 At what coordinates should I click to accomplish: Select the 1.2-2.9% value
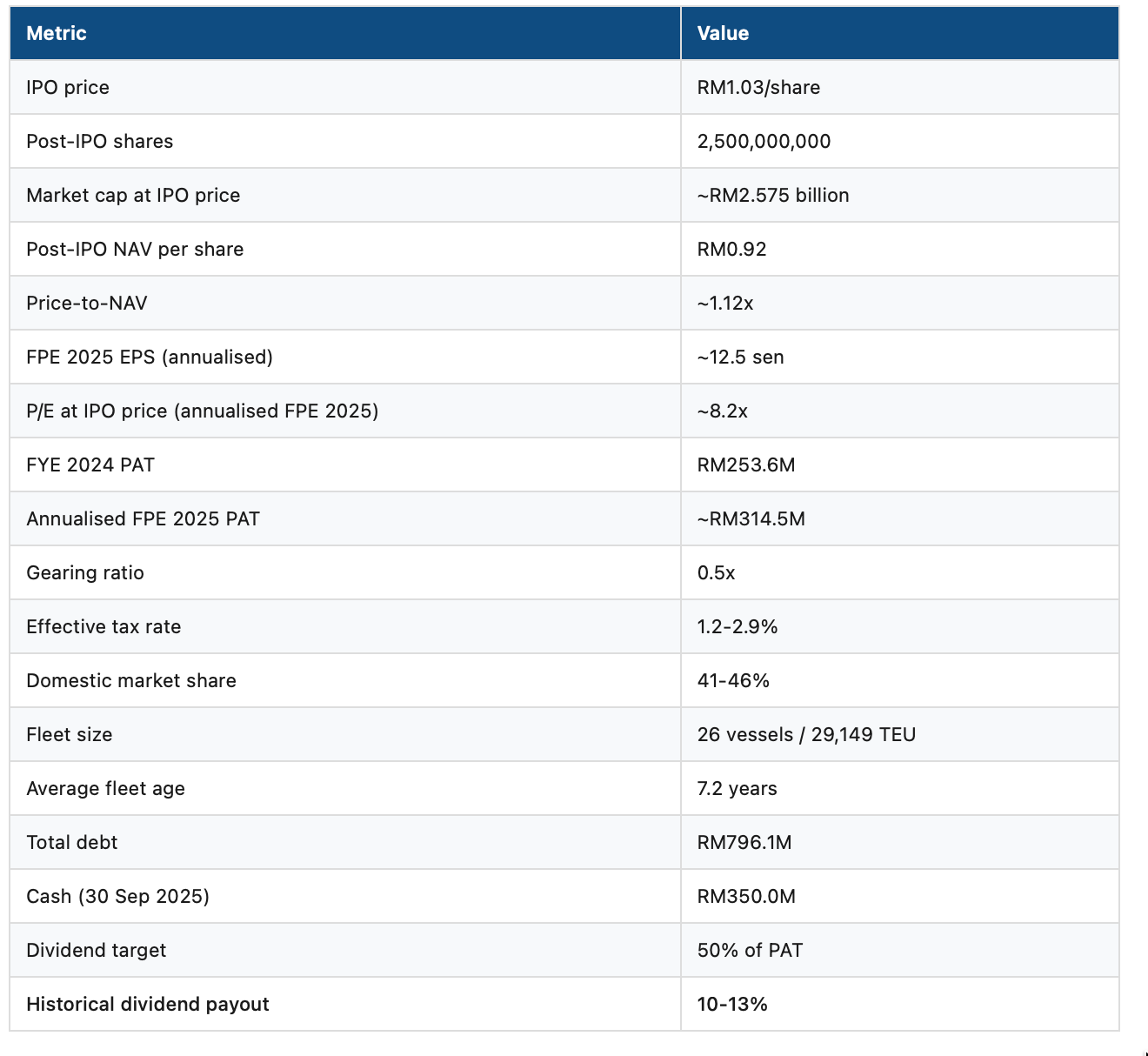tap(738, 626)
